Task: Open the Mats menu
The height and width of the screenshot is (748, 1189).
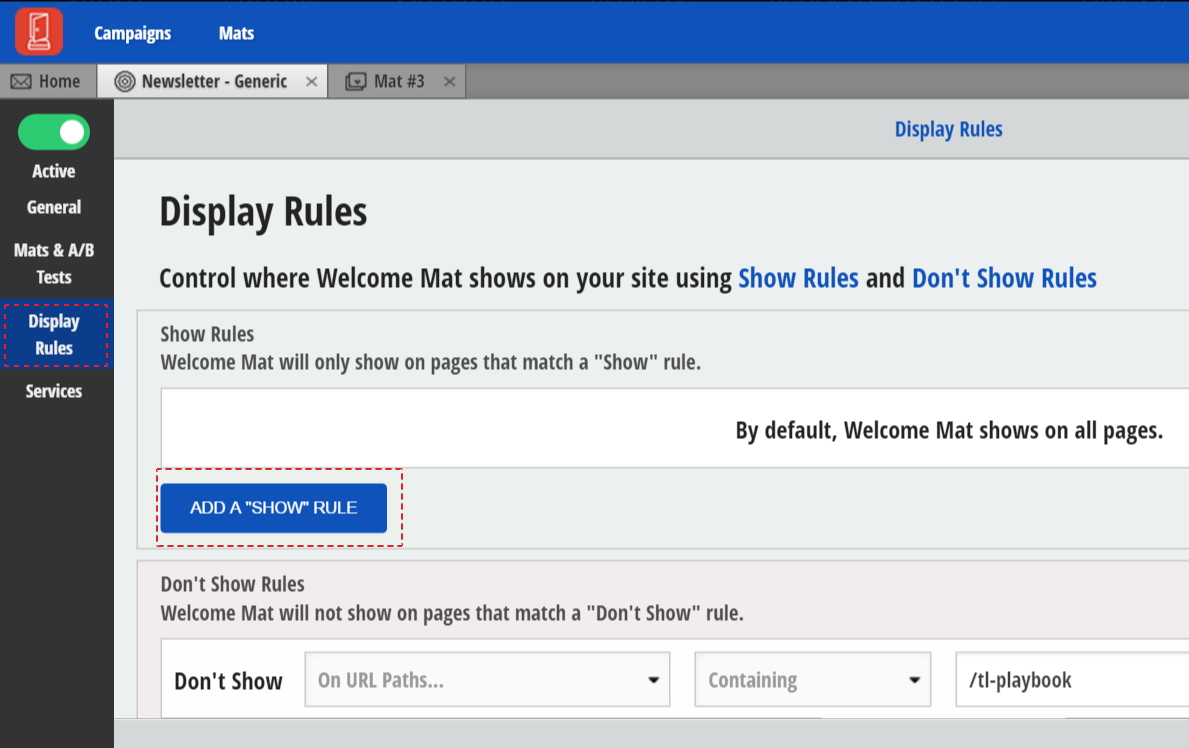Action: coord(236,33)
